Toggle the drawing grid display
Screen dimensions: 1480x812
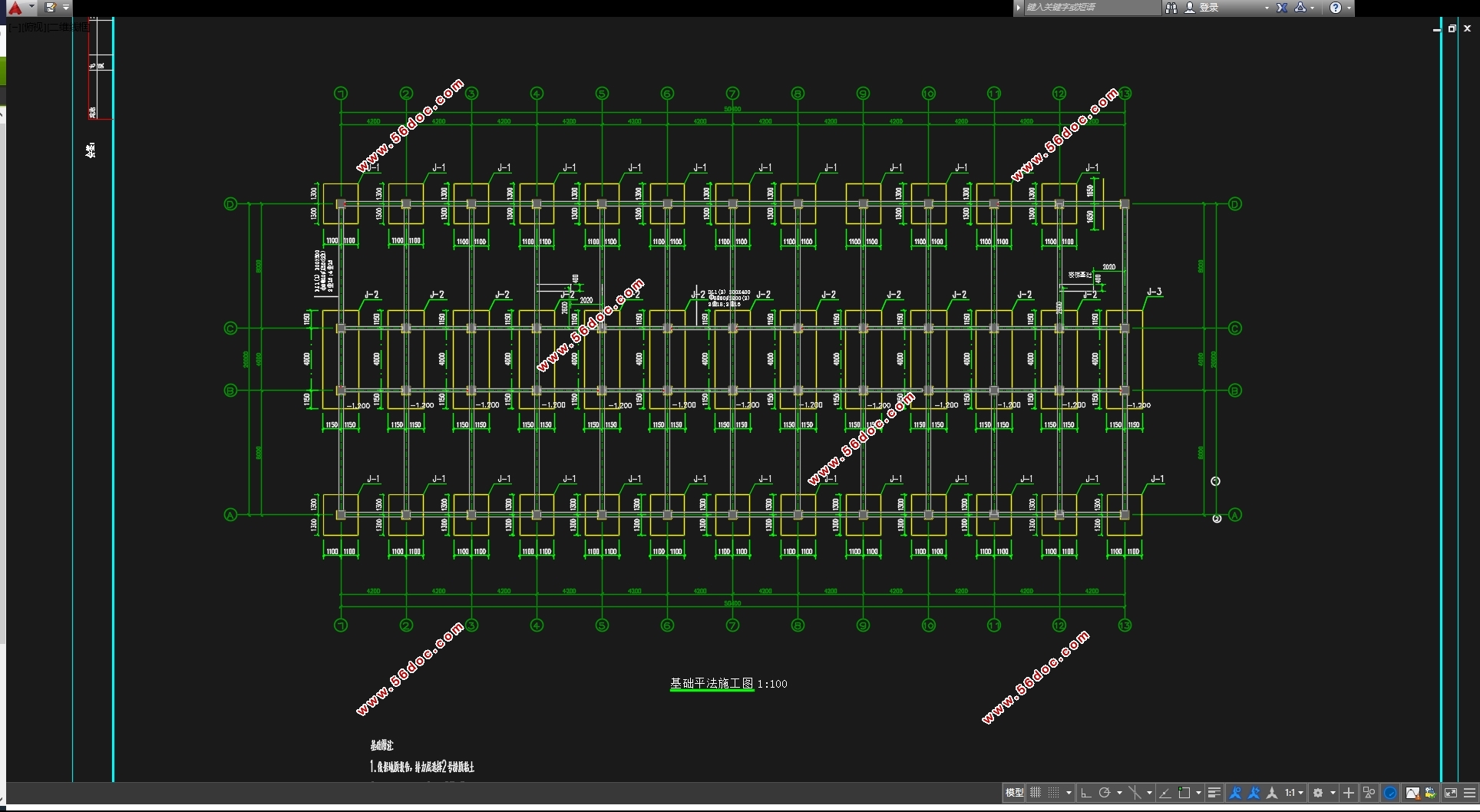click(x=1036, y=793)
